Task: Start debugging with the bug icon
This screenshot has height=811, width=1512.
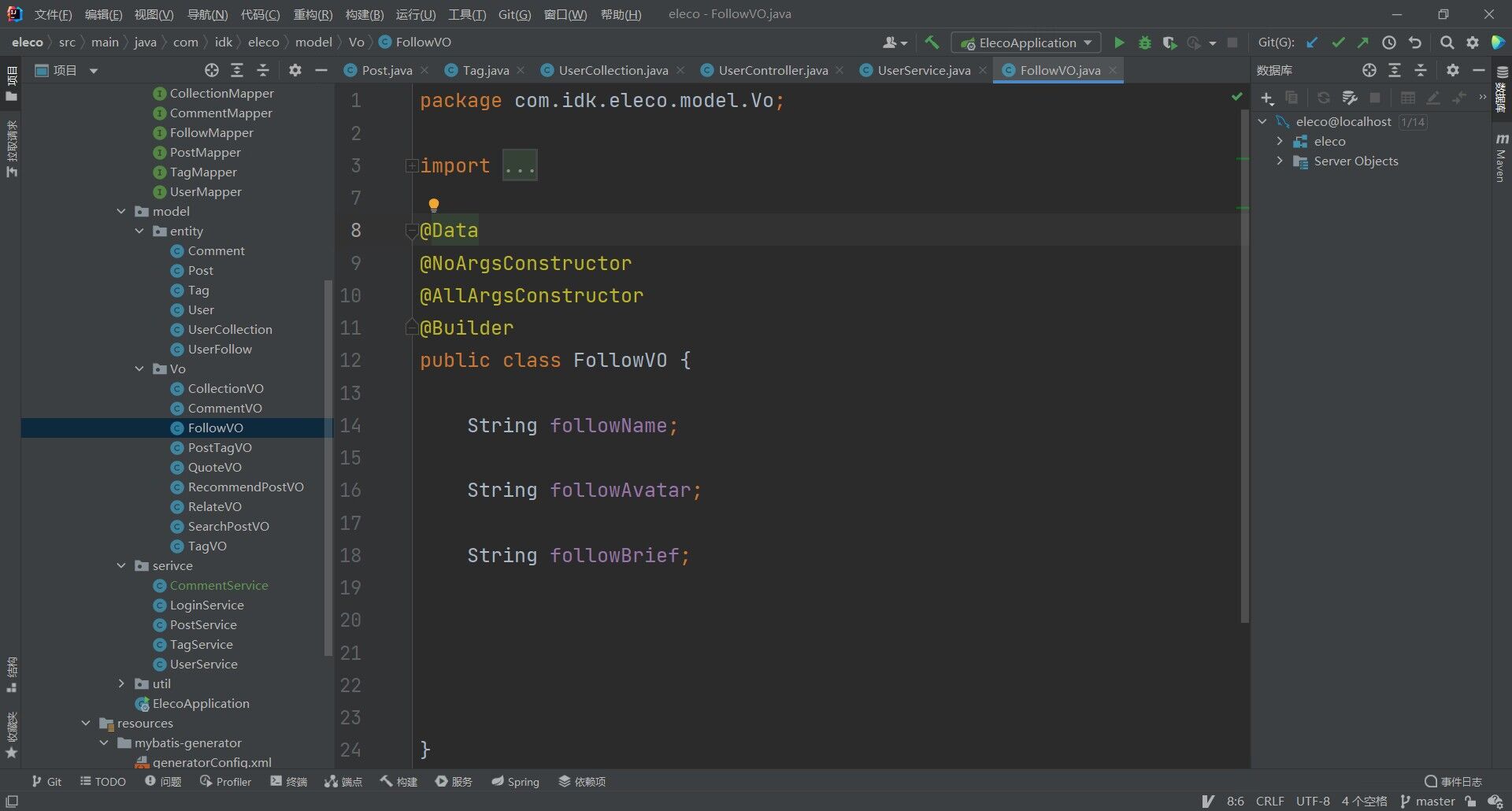Action: click(1145, 43)
